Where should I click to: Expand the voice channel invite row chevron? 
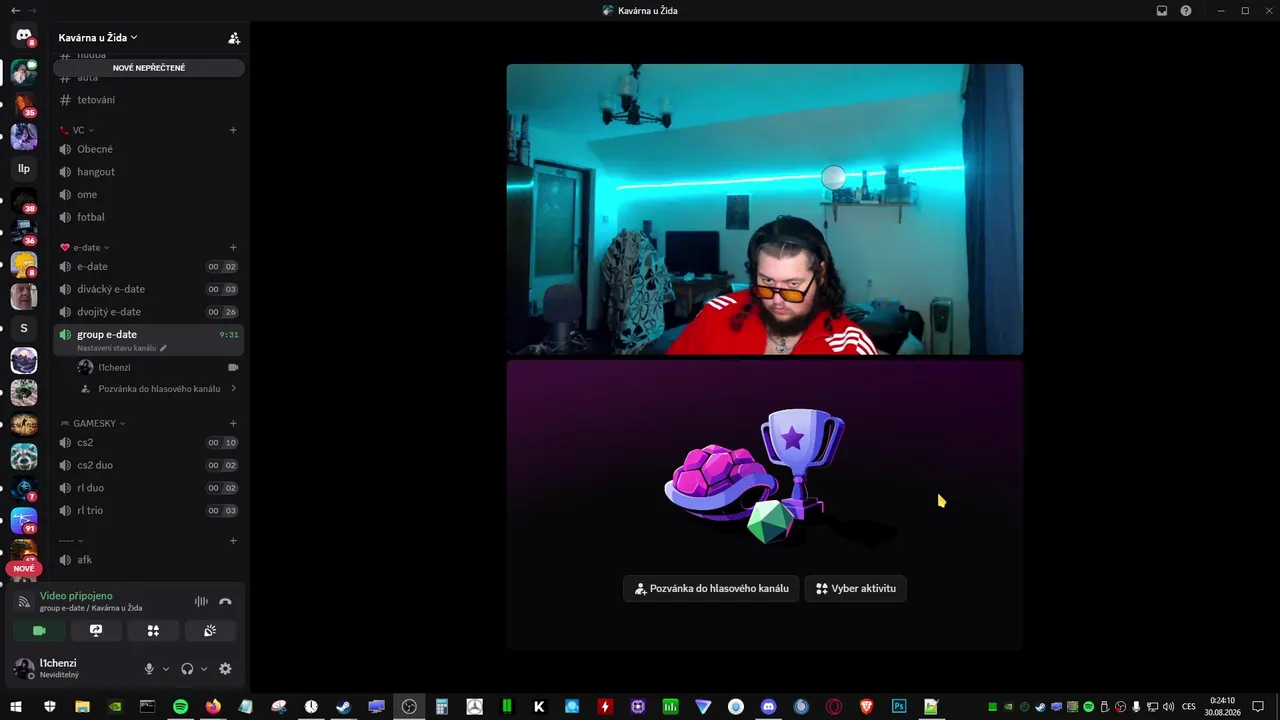click(x=234, y=388)
